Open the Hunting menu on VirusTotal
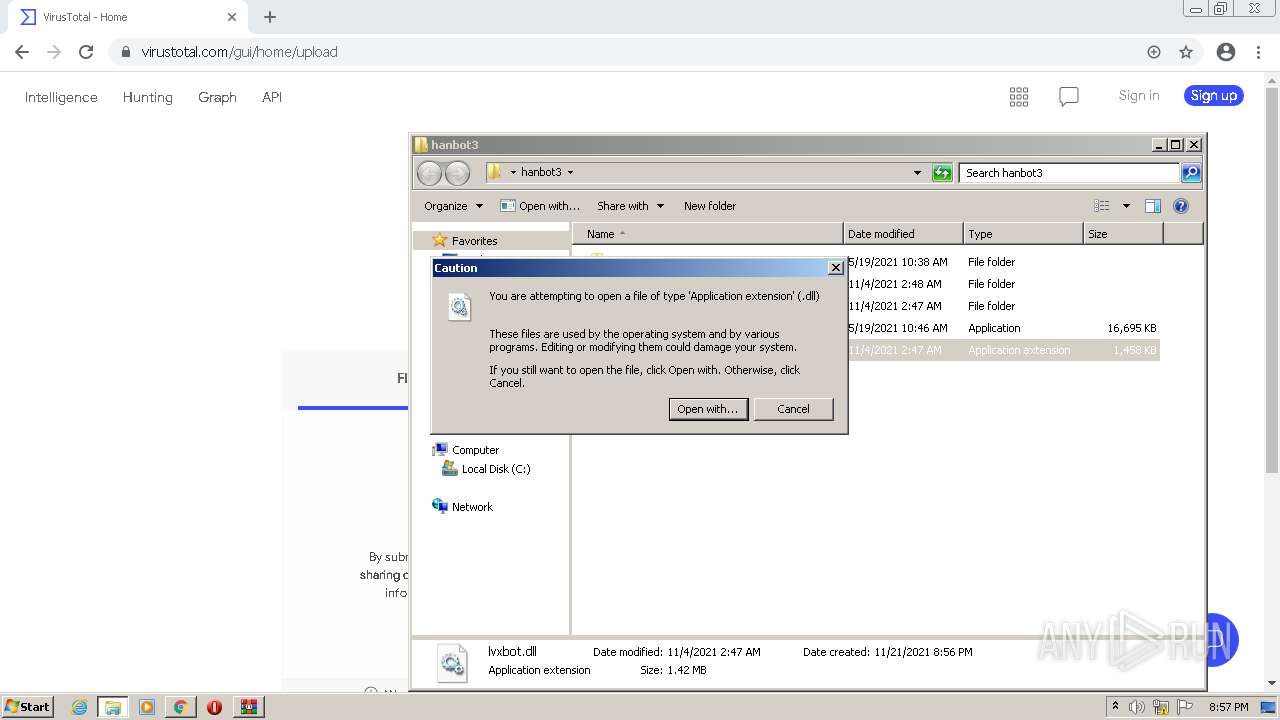Image resolution: width=1280 pixels, height=720 pixels. [x=147, y=97]
